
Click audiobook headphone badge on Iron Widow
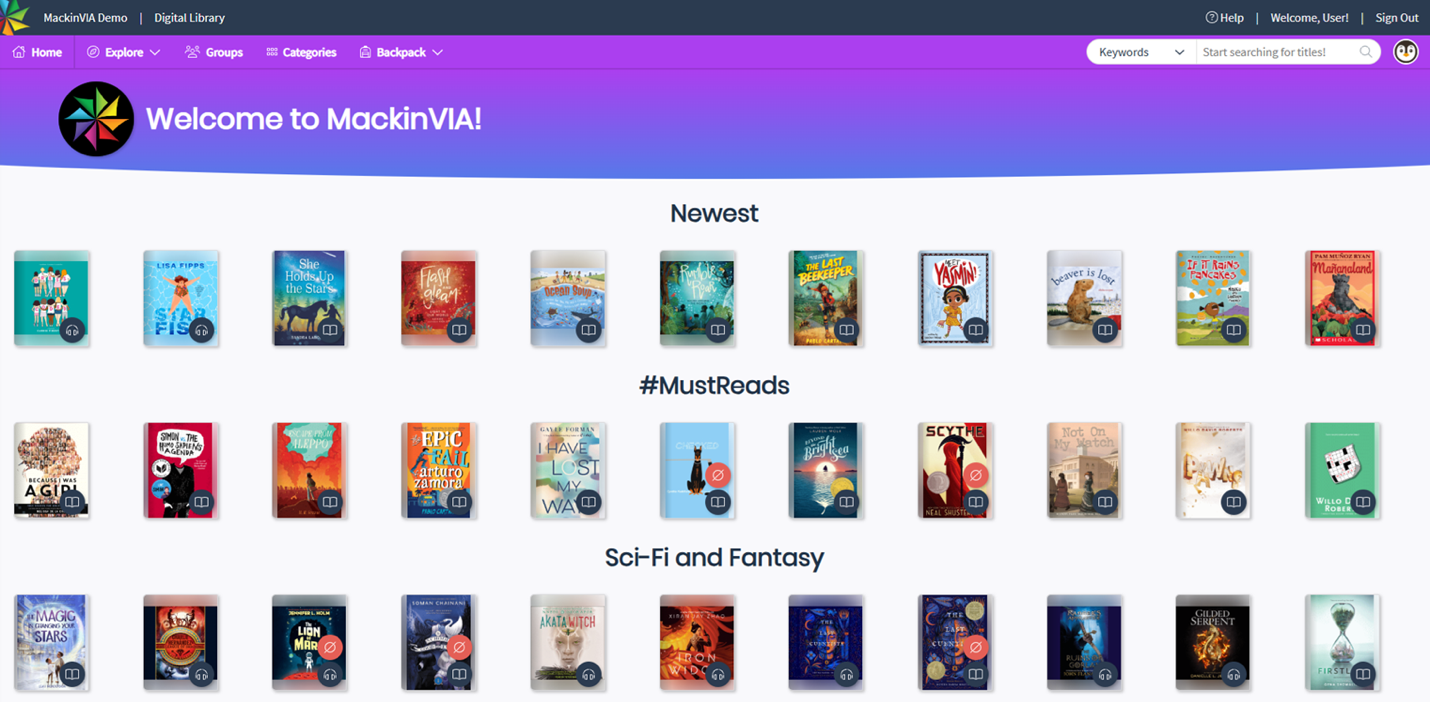[x=717, y=674]
